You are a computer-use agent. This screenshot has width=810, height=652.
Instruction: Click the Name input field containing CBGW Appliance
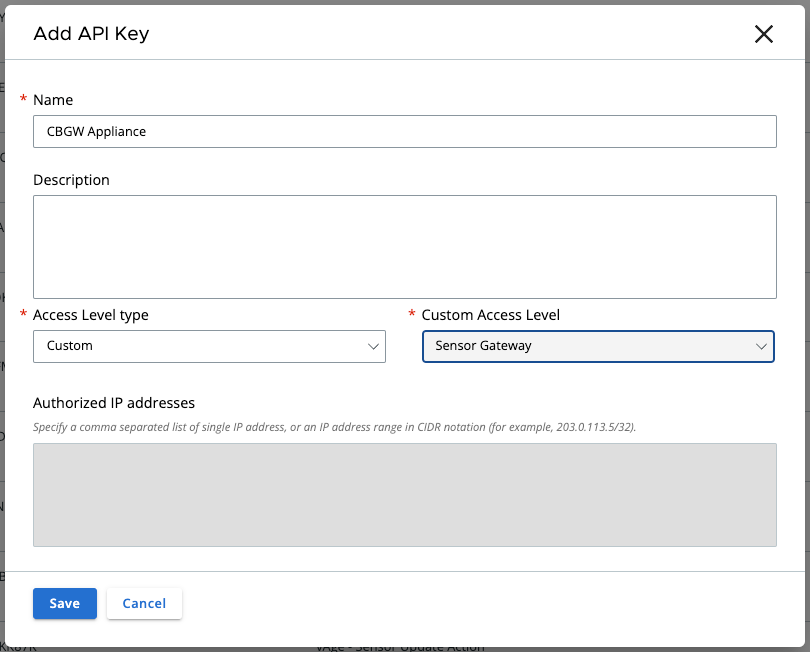[404, 131]
